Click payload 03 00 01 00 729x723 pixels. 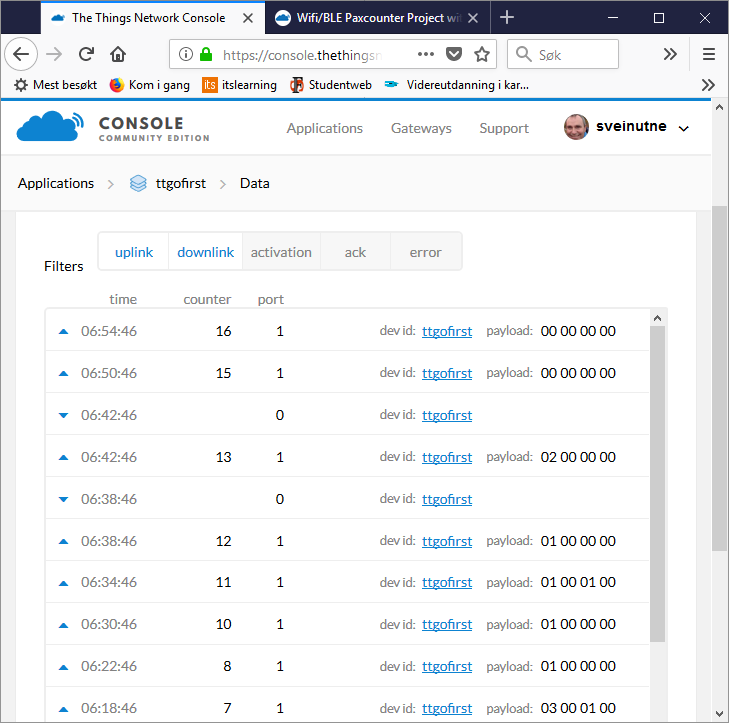click(578, 708)
